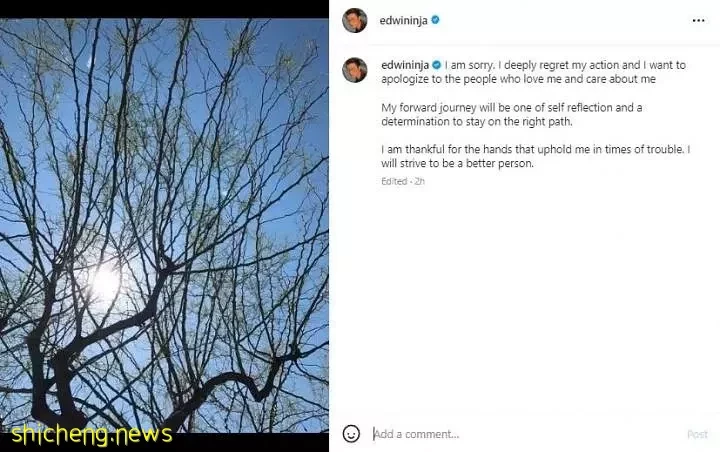Click the "My forward journey" caption paragraph
This screenshot has width=720, height=452.
point(512,114)
